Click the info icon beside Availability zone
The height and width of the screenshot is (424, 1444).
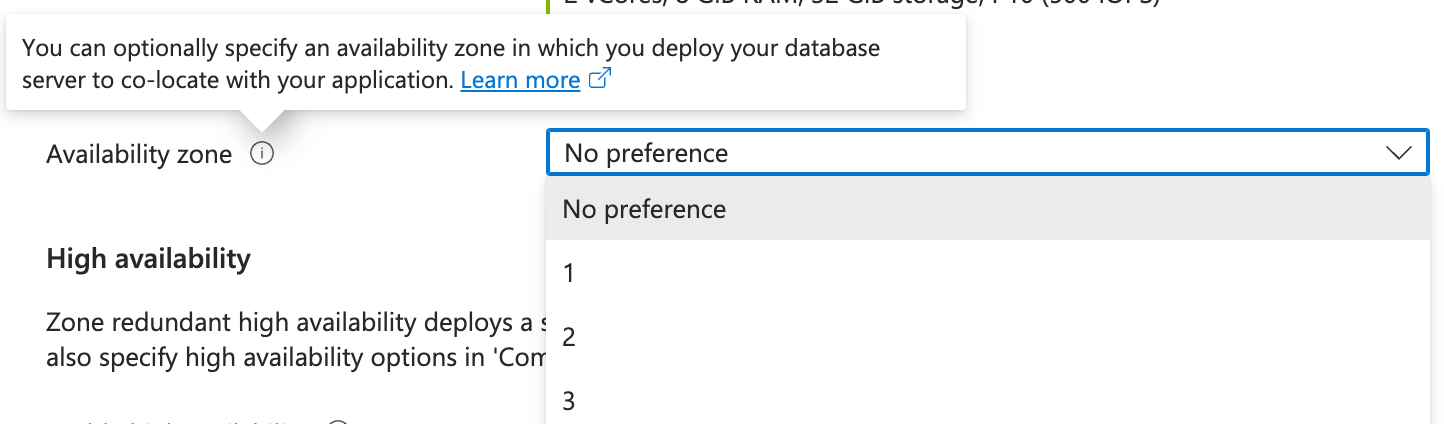tap(262, 154)
